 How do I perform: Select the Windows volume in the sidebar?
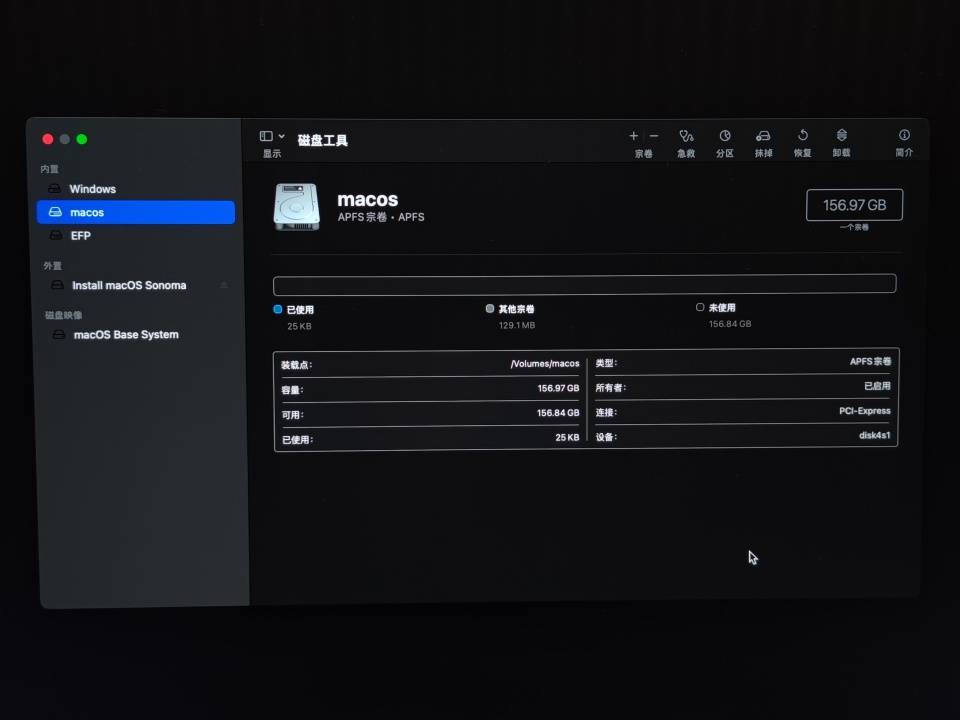click(x=93, y=188)
